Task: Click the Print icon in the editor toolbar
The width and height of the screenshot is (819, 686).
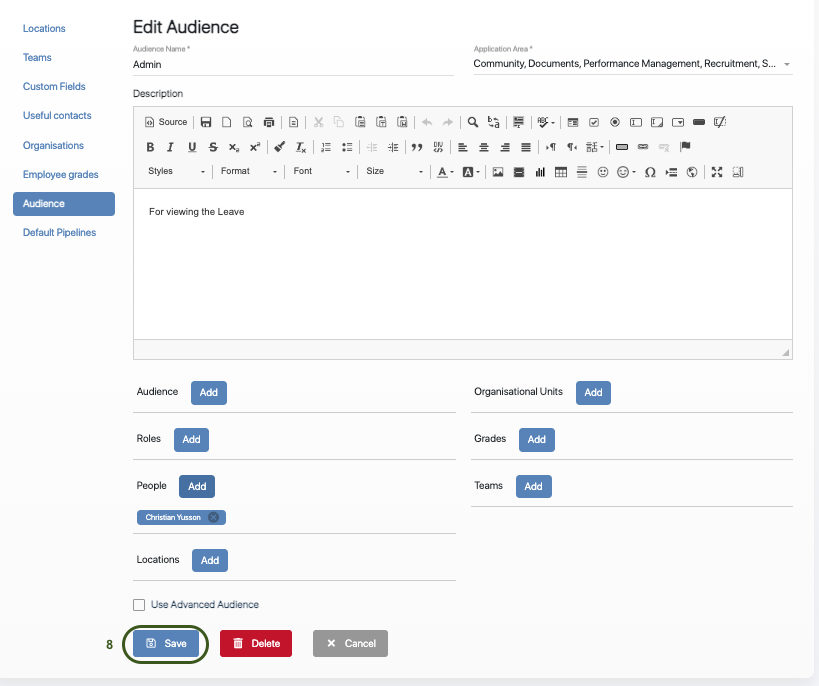Action: click(x=268, y=122)
